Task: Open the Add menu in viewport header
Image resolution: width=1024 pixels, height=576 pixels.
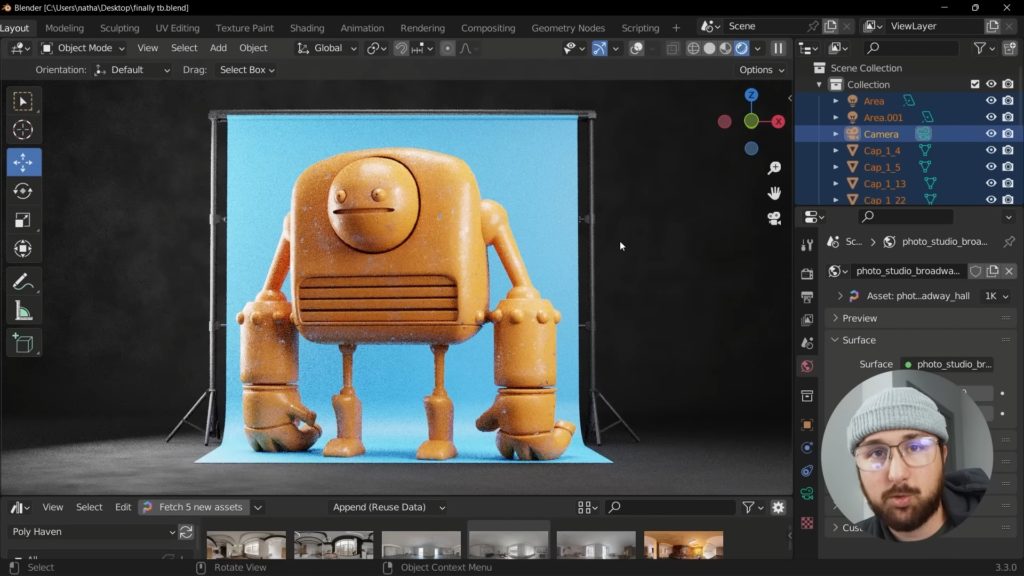Action: tap(218, 48)
